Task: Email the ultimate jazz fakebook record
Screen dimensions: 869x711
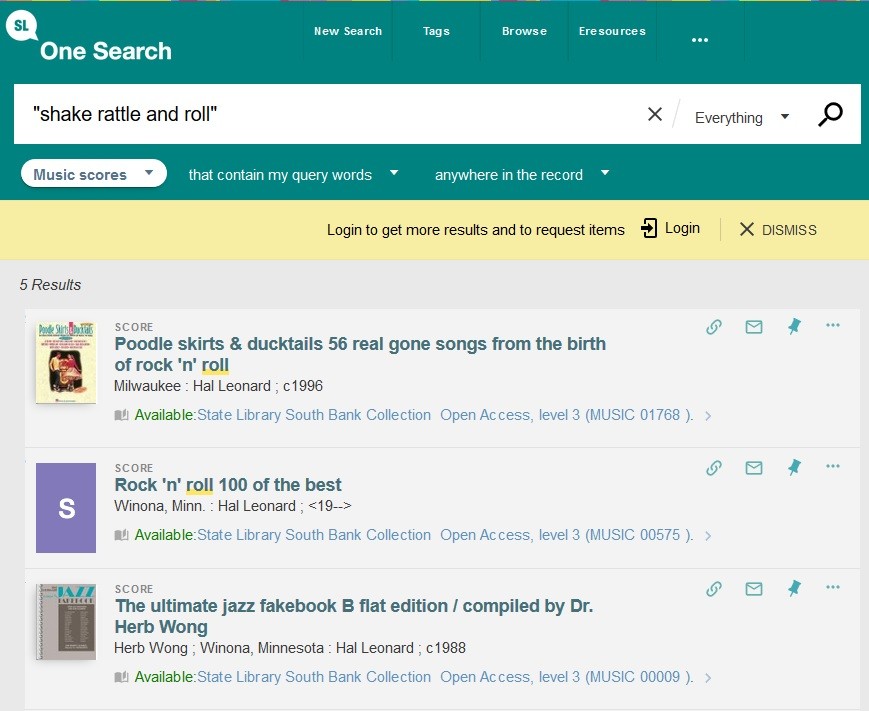Action: click(x=754, y=589)
